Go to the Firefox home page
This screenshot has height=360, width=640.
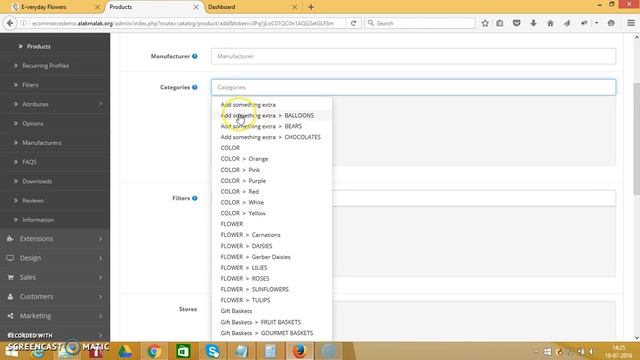coord(550,23)
